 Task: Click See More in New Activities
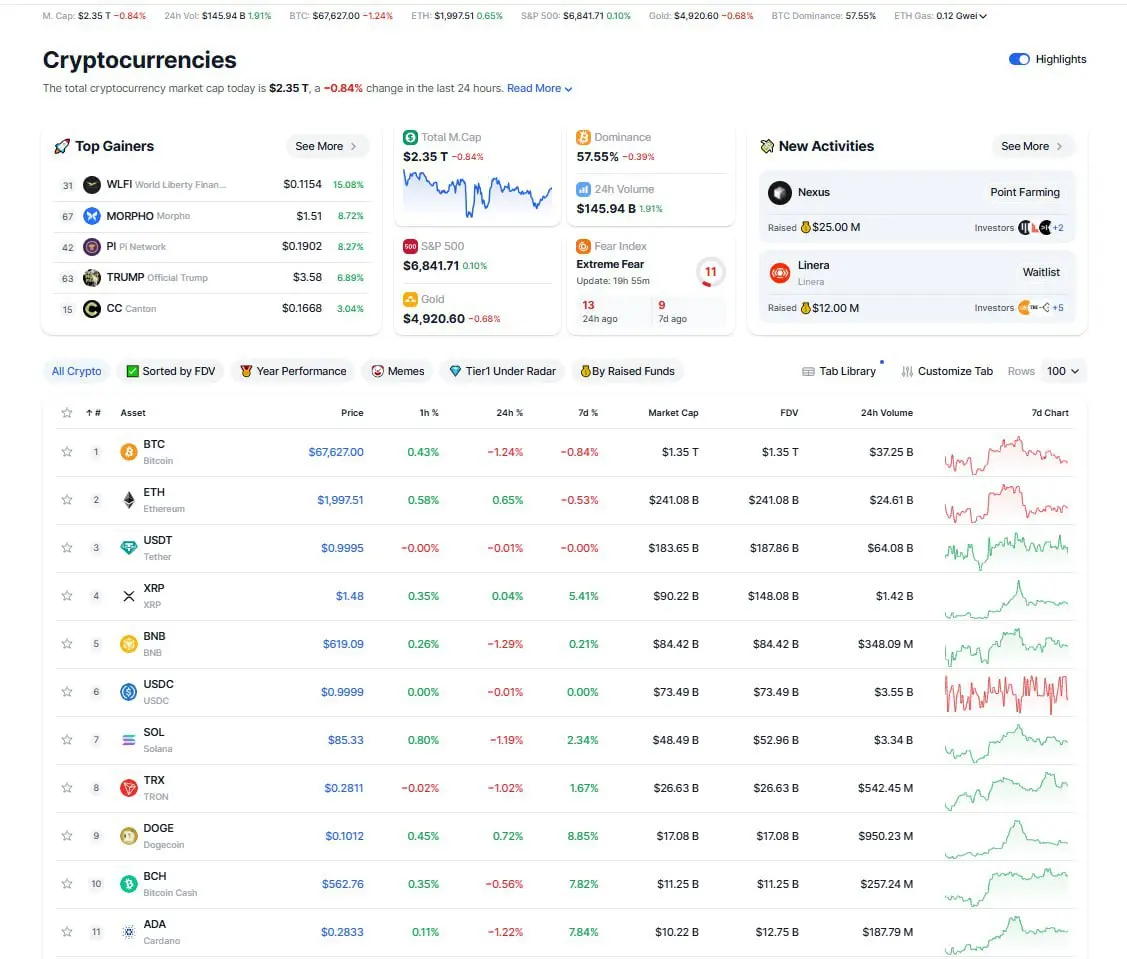pyautogui.click(x=1032, y=146)
